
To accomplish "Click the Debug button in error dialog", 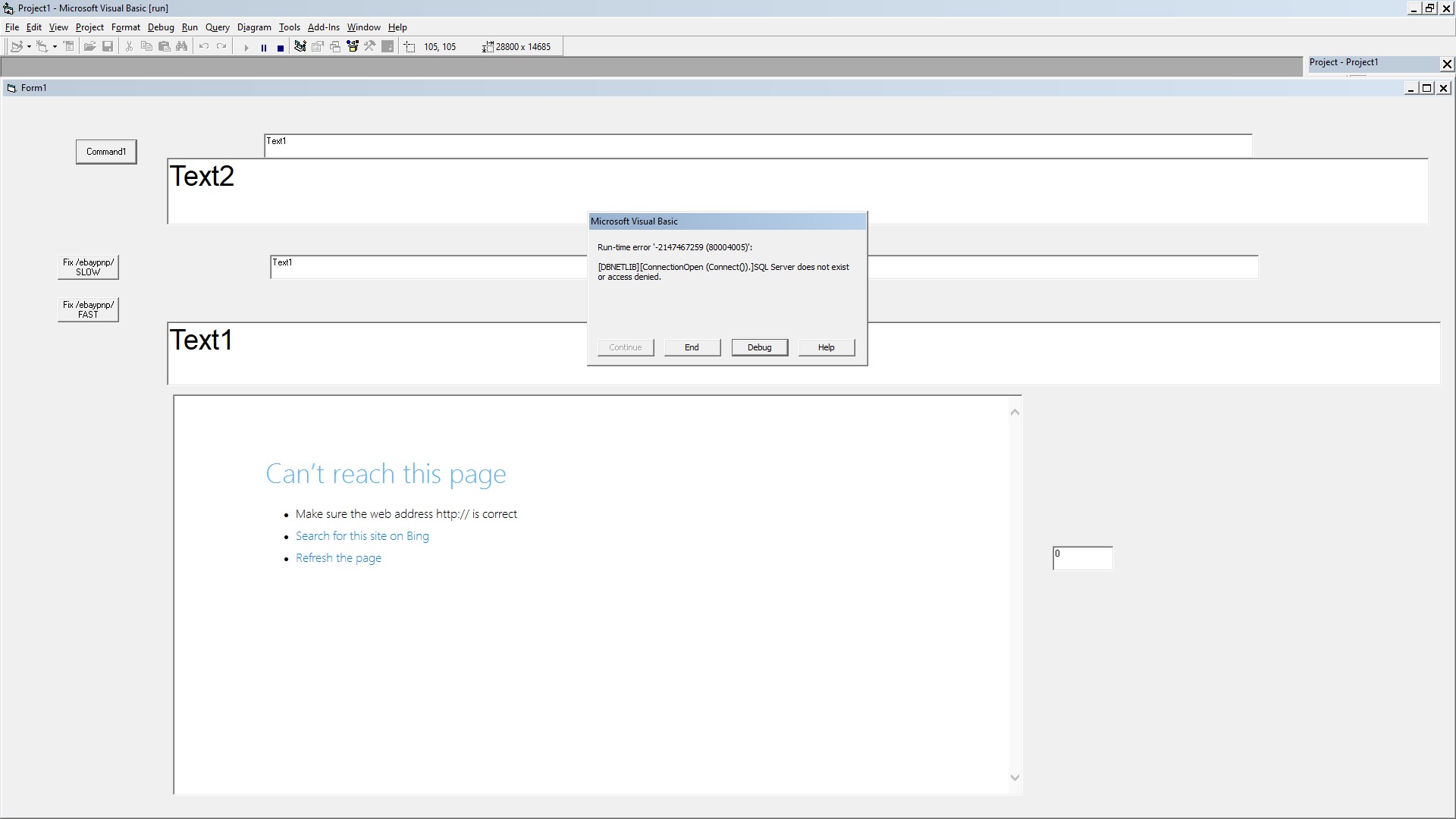I will 760,347.
